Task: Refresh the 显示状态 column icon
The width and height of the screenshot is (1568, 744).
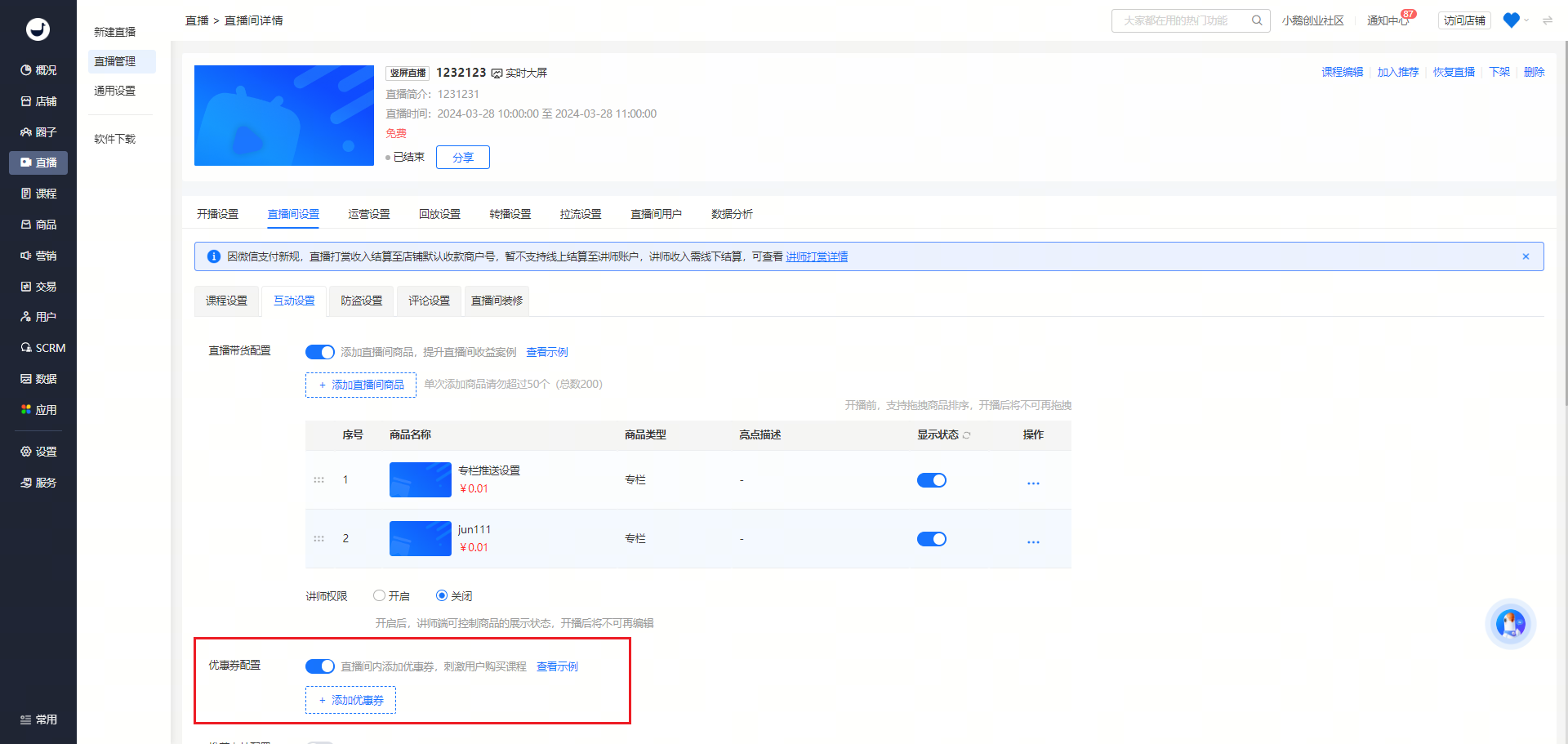Action: point(967,435)
